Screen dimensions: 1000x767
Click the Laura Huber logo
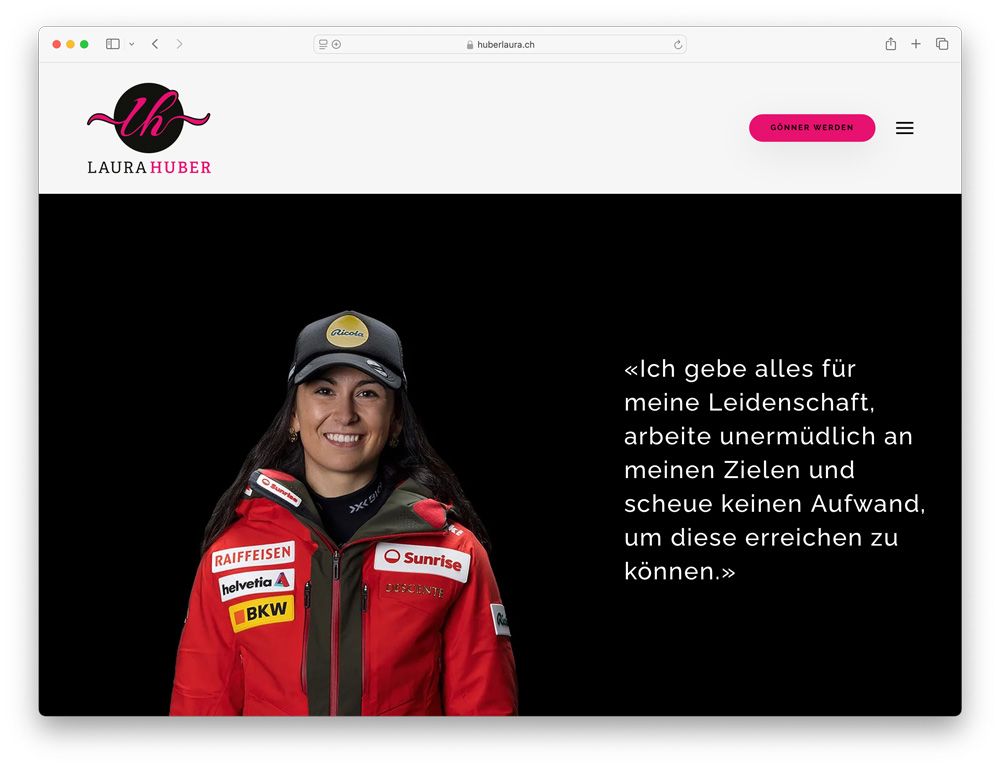click(x=149, y=129)
